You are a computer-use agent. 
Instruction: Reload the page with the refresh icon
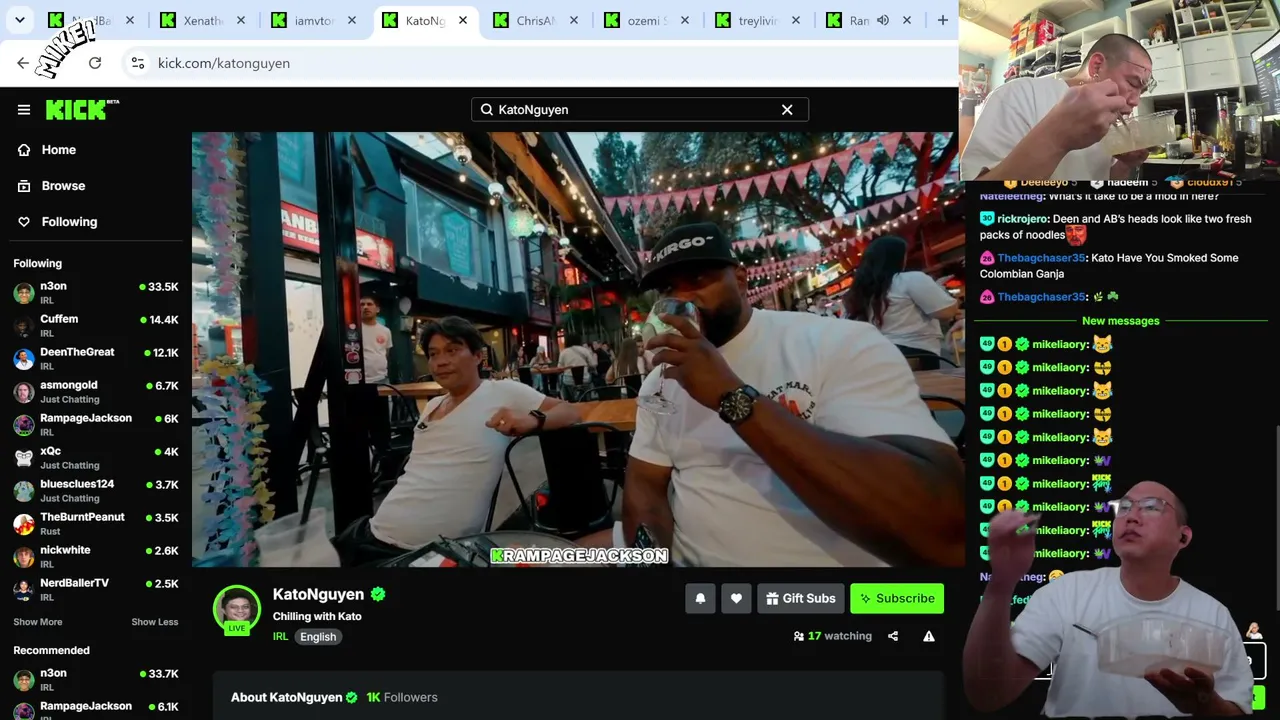(95, 63)
